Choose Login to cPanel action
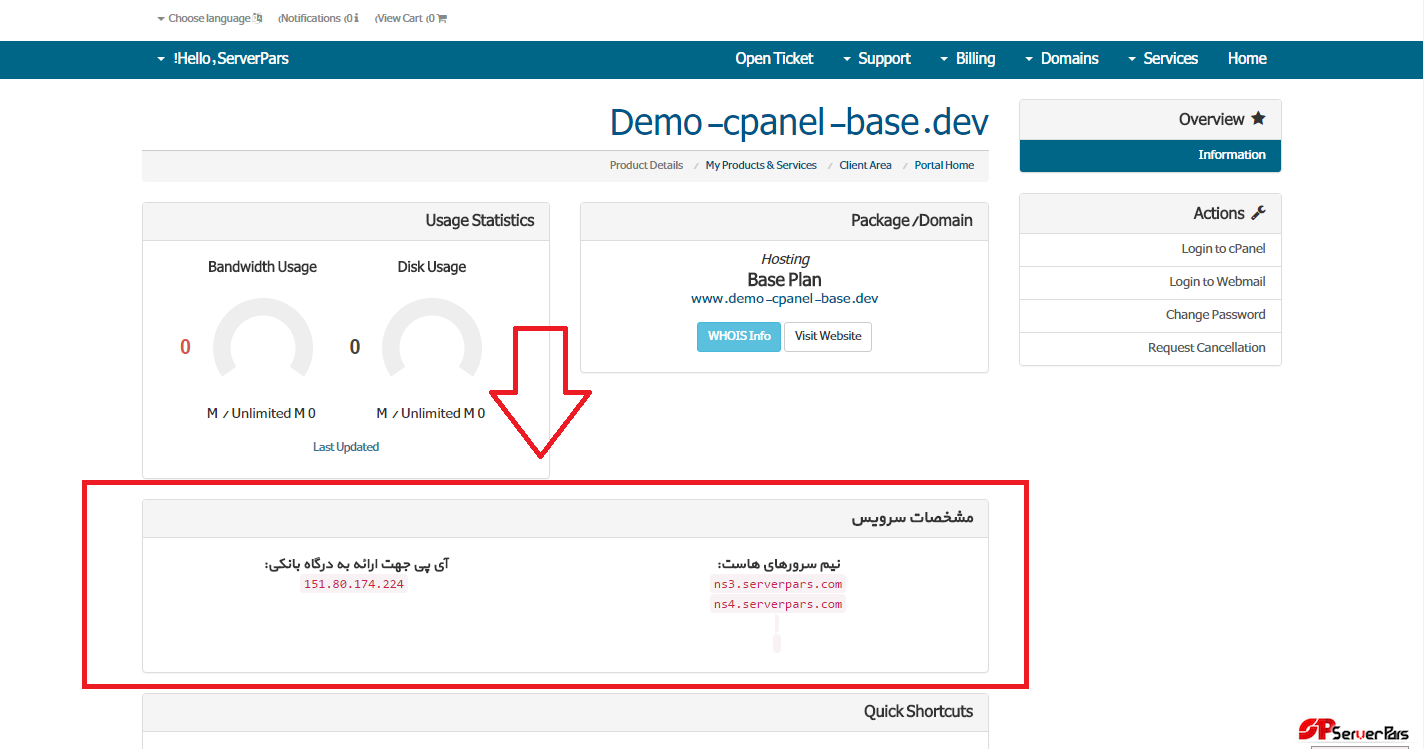The width and height of the screenshot is (1424, 749). 1150,249
